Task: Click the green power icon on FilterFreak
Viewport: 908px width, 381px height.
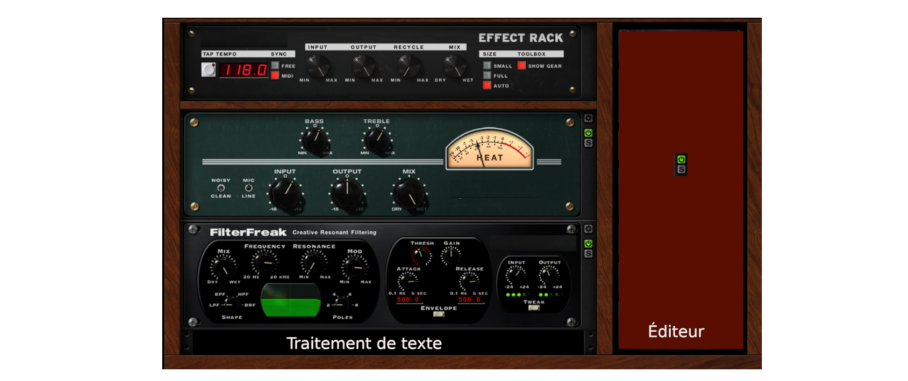Action: (588, 243)
